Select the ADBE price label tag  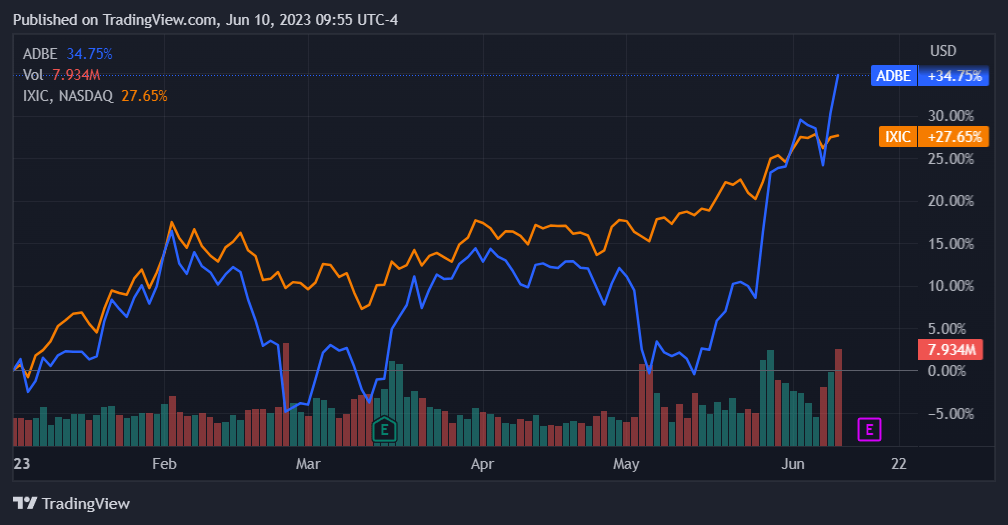point(894,76)
